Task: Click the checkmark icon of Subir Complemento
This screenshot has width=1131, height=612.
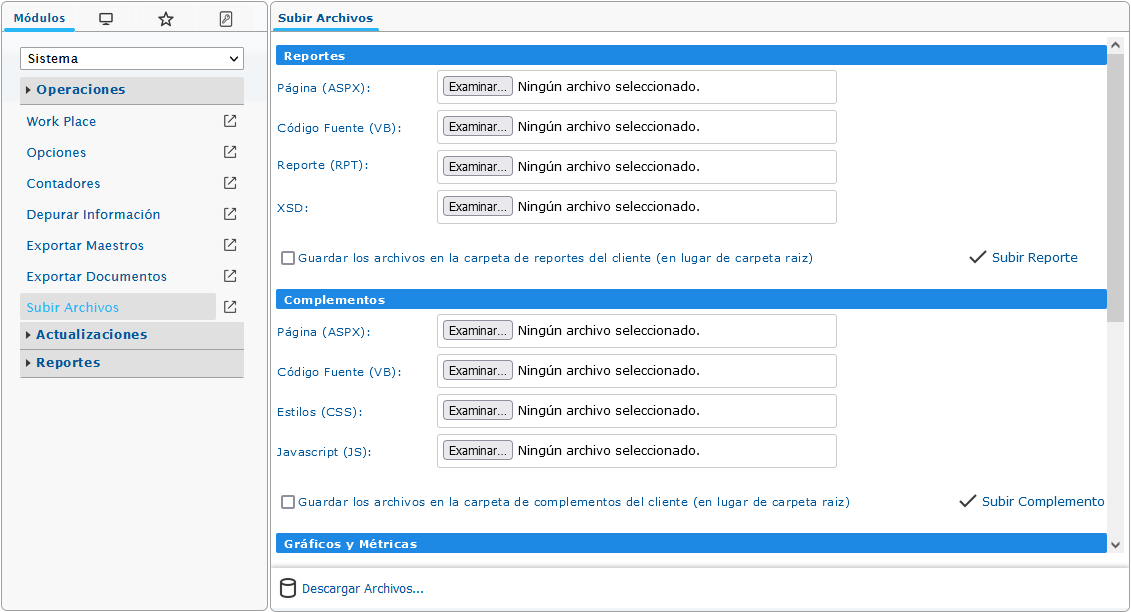Action: pos(967,502)
